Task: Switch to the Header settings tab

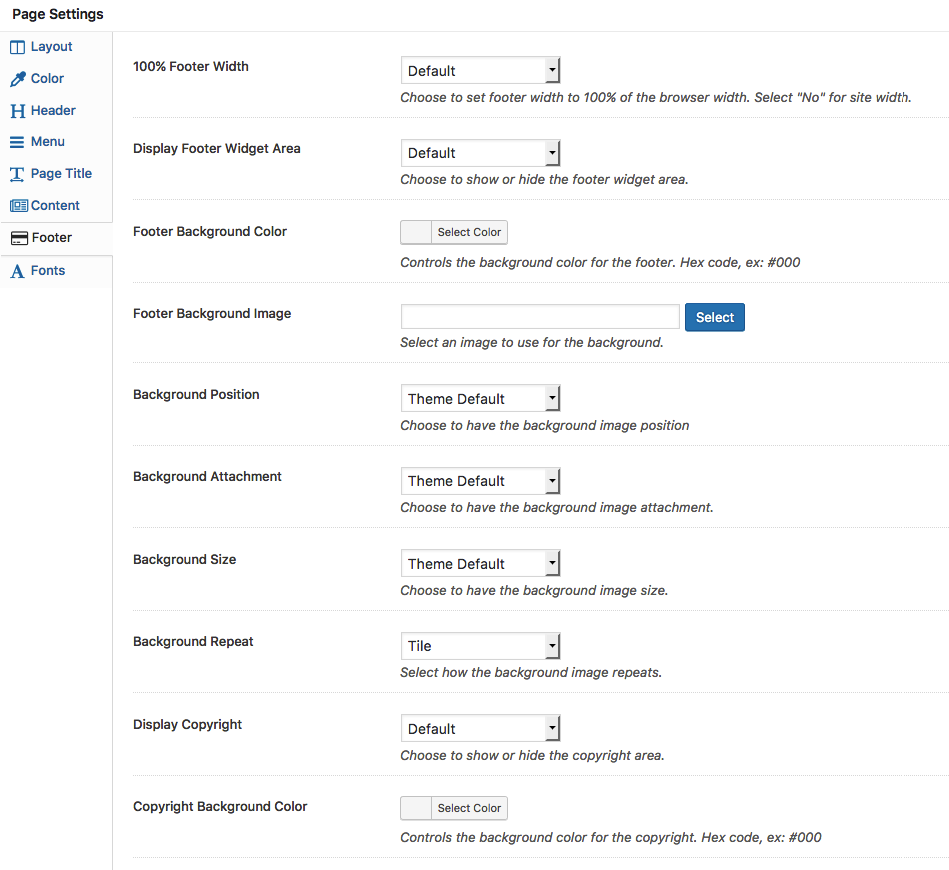Action: click(53, 111)
